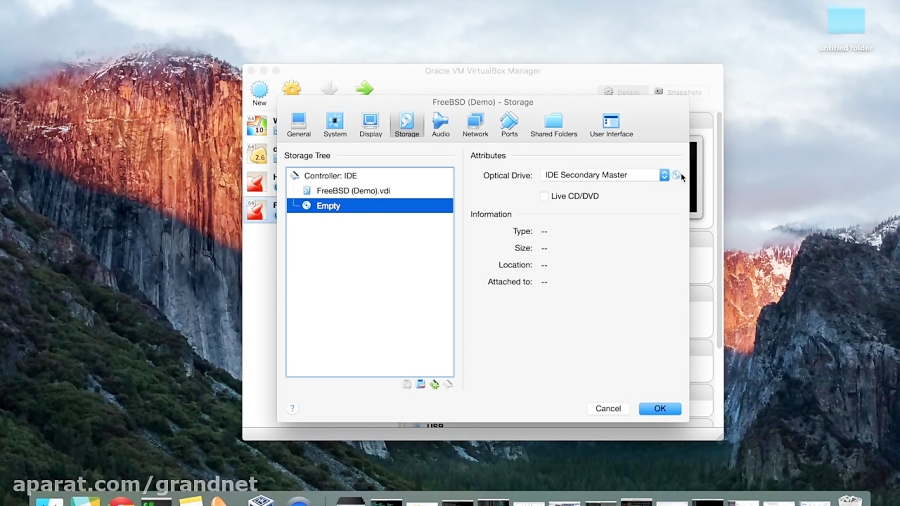This screenshot has height=506, width=900.
Task: Click the VirtualBox Manager window scrollbar
Action: pyautogui.click(x=719, y=229)
